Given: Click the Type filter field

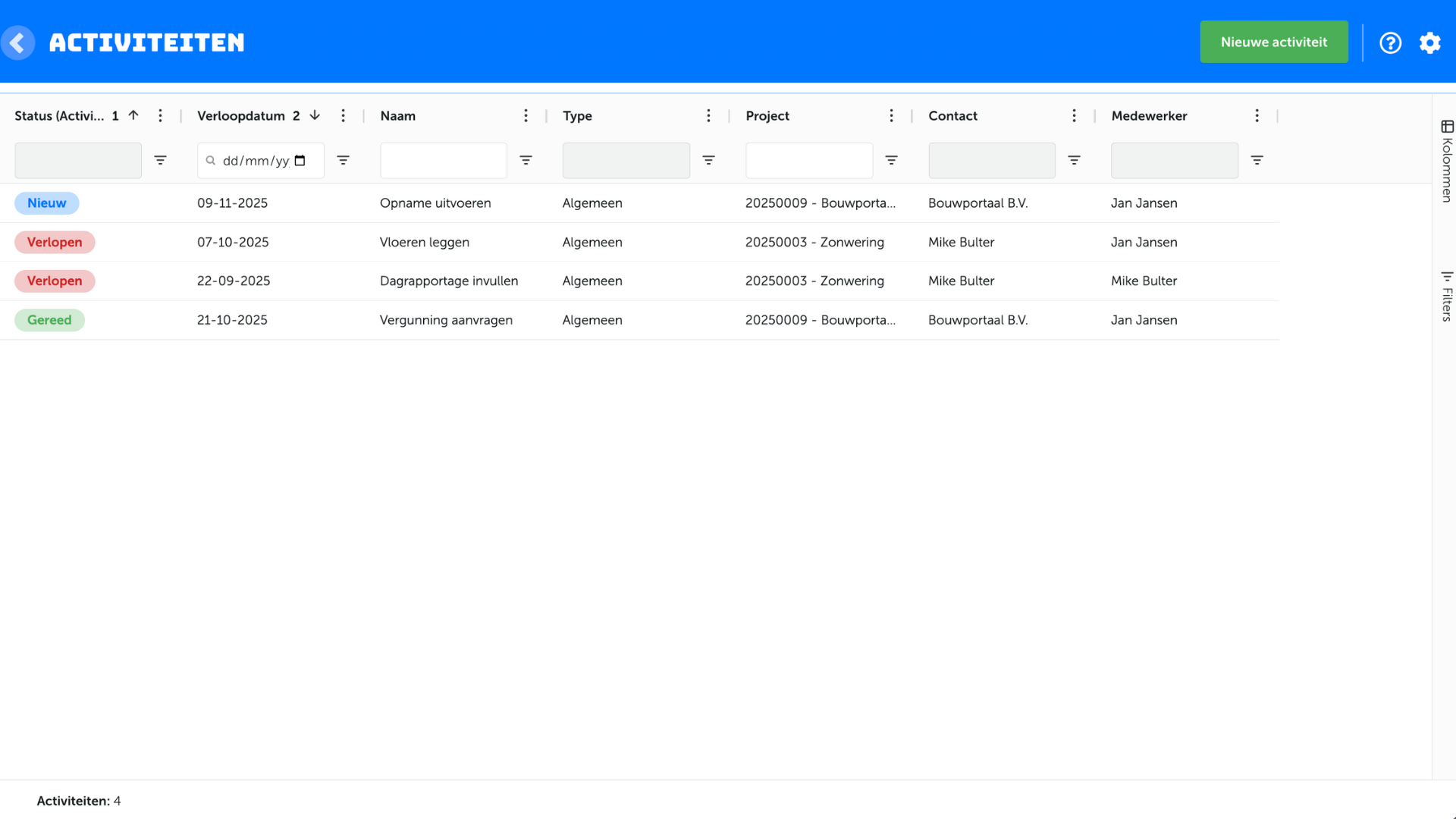Looking at the screenshot, I should tap(626, 160).
